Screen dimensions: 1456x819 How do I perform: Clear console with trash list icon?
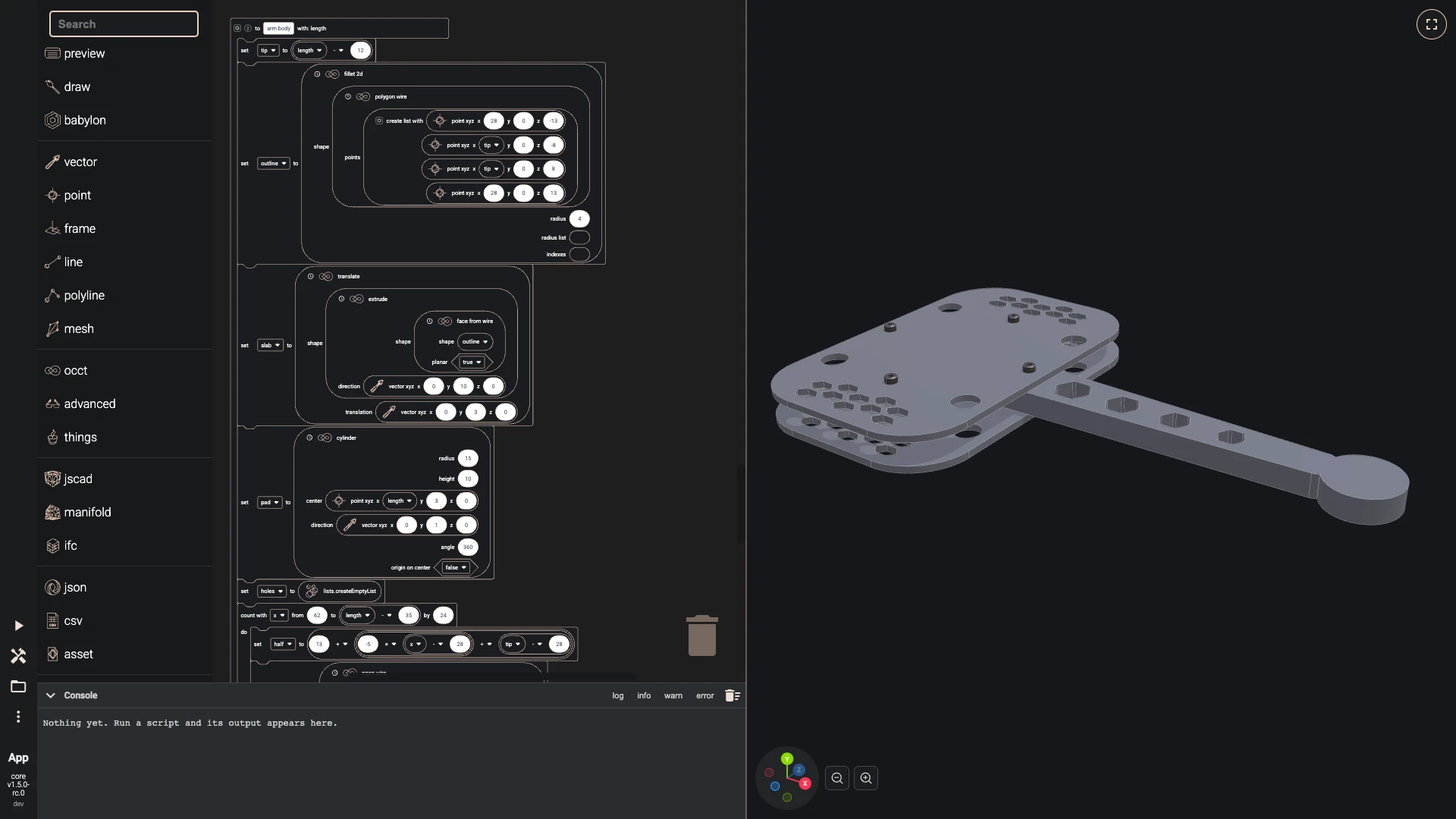coord(733,695)
